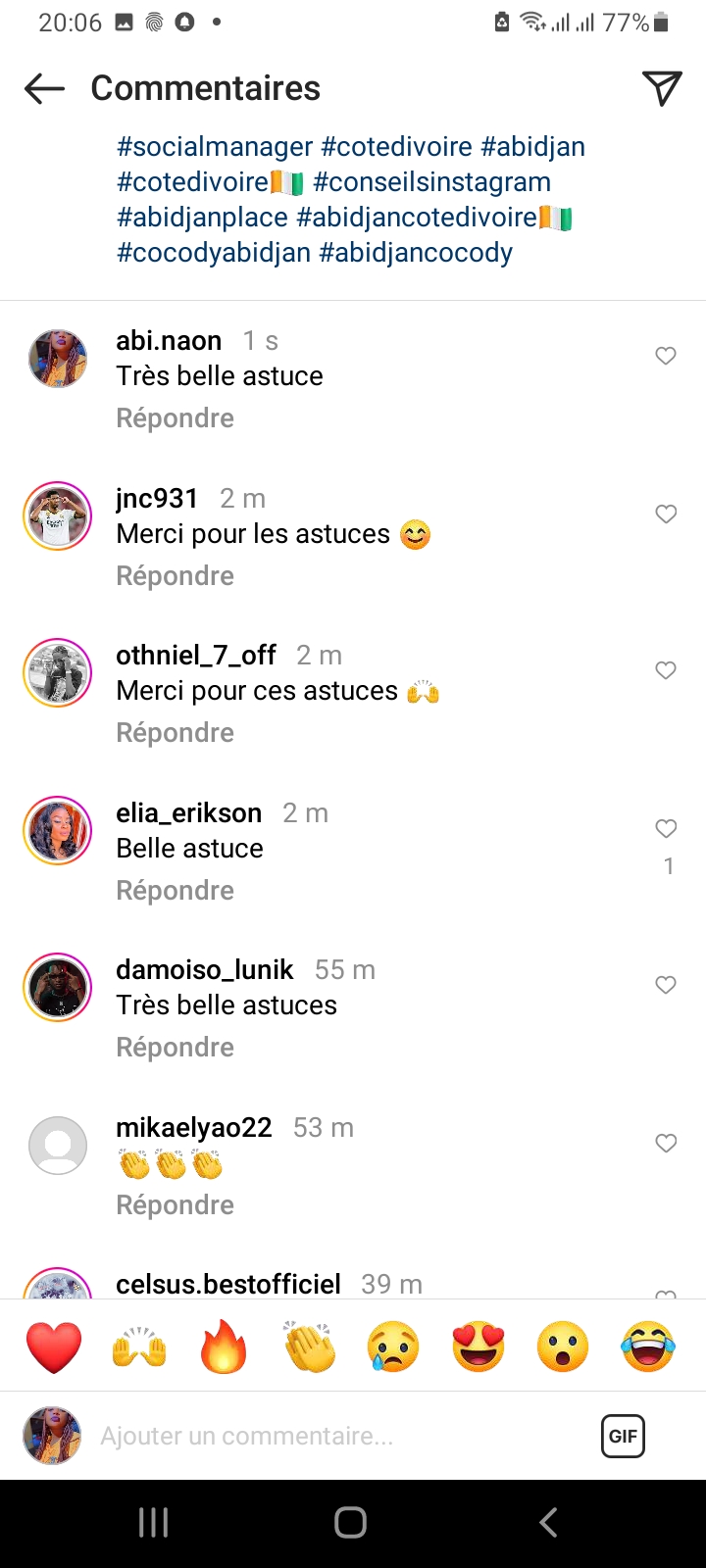Open the jnc931 profile picture

(58, 516)
